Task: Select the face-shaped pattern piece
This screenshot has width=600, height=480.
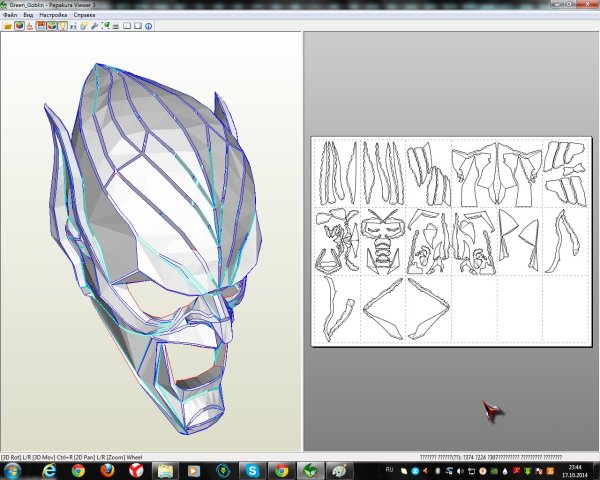Action: point(383,241)
